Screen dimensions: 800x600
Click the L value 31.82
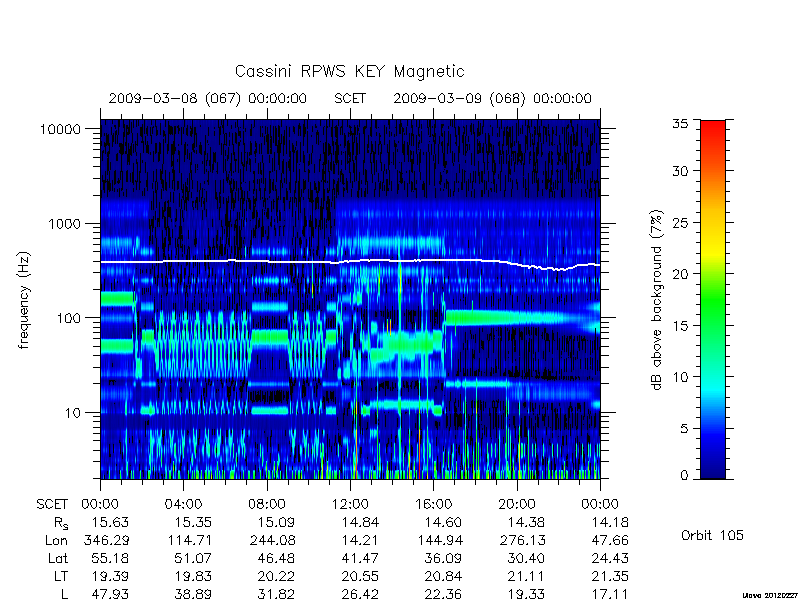point(277,594)
